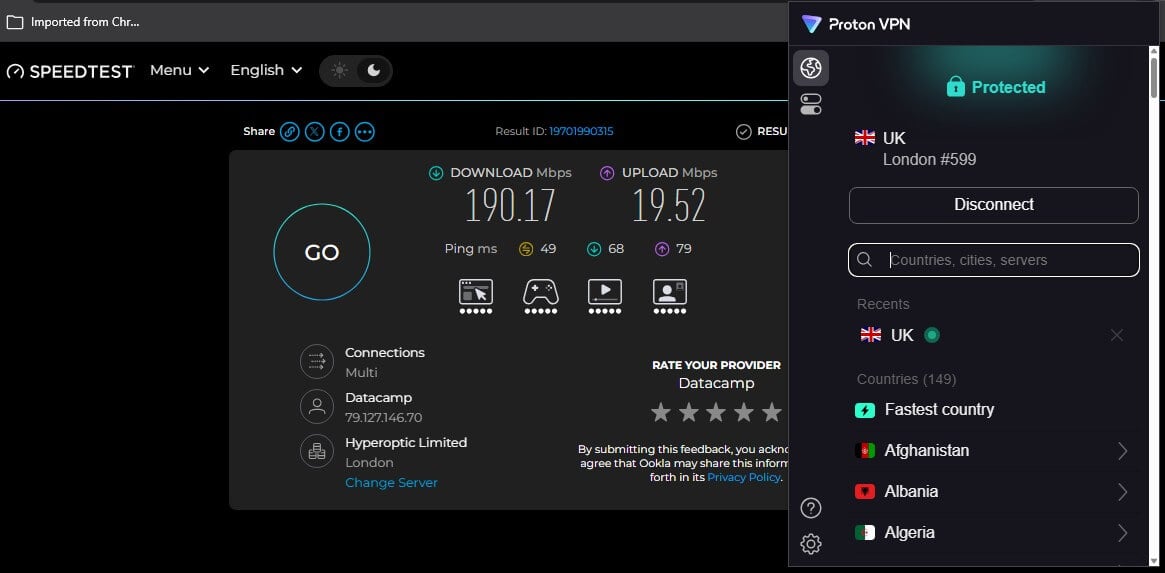Click the Countries (149) heading
Screen dimensions: 1165x573
pyautogui.click(x=906, y=380)
